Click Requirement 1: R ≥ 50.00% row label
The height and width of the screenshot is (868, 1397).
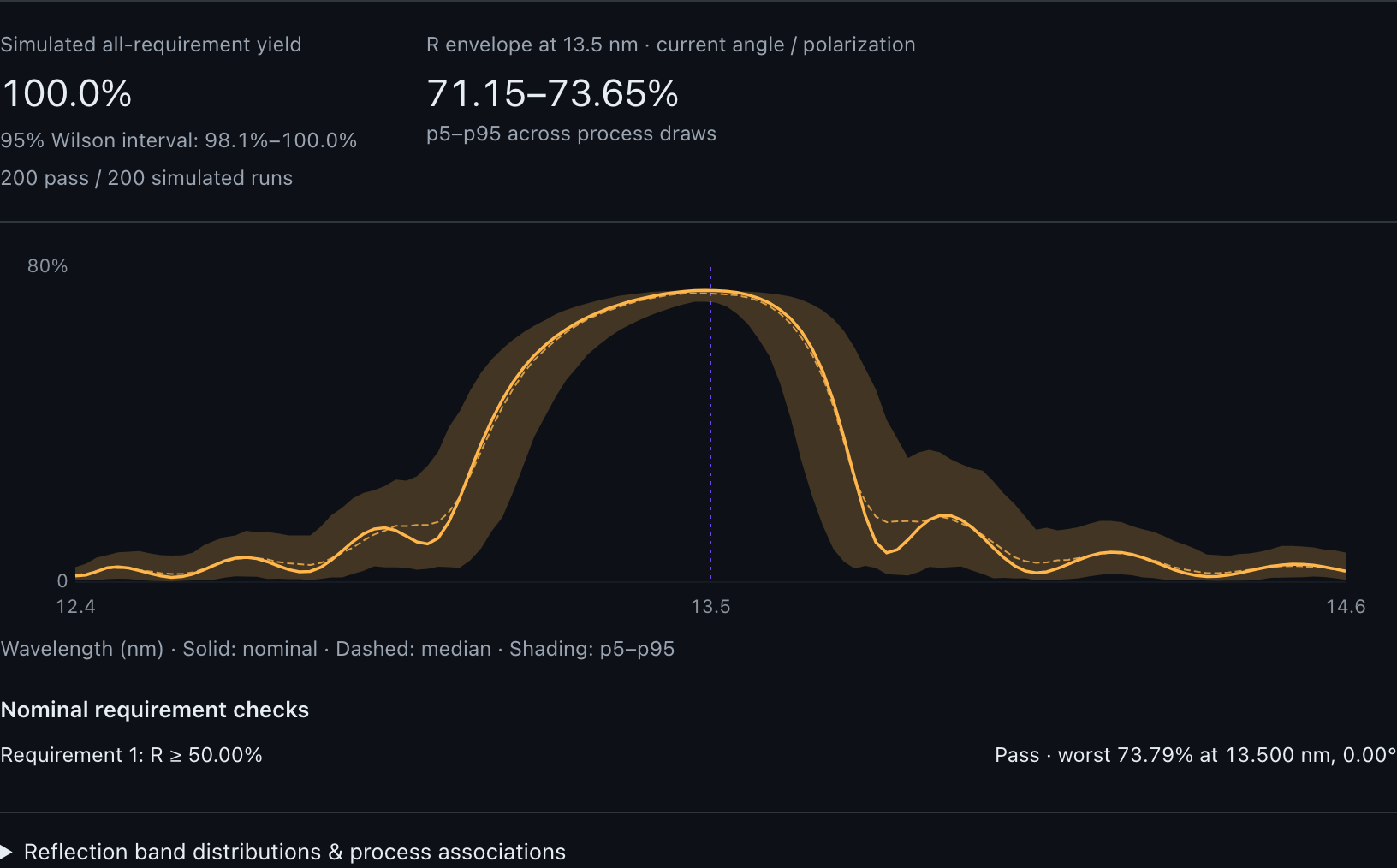point(131,755)
